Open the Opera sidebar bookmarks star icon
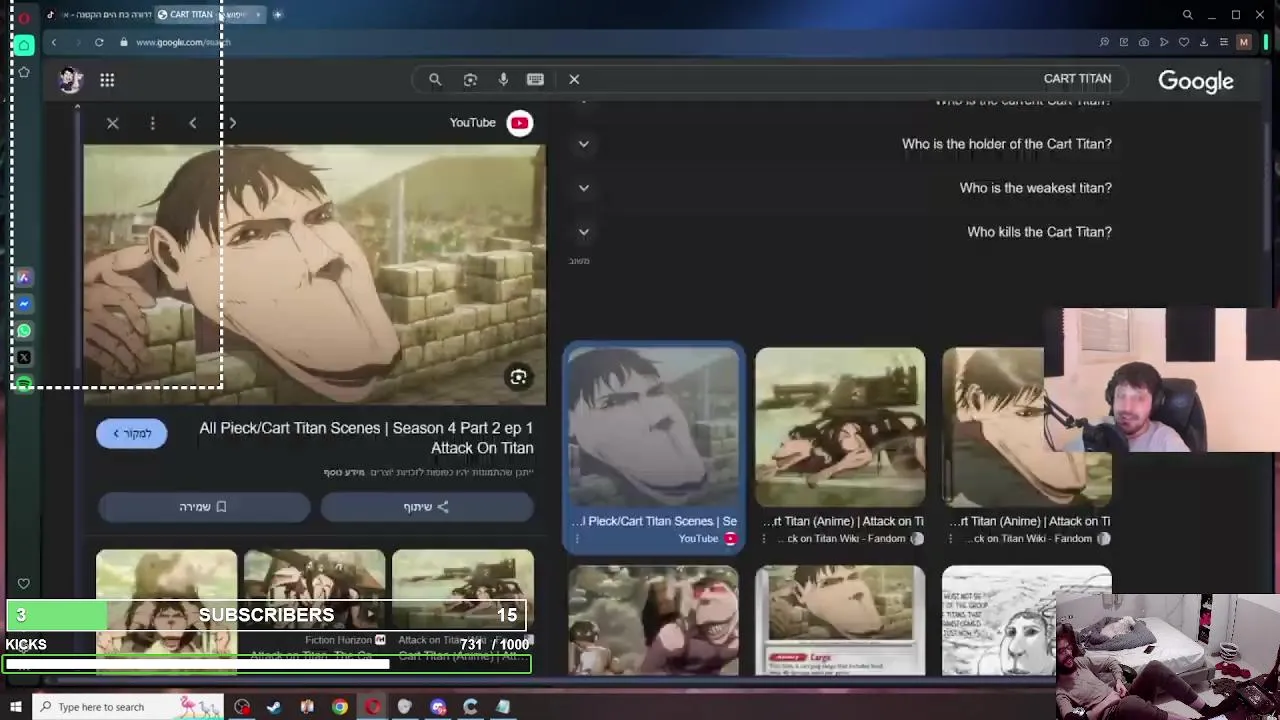The image size is (1280, 720). pos(24,72)
